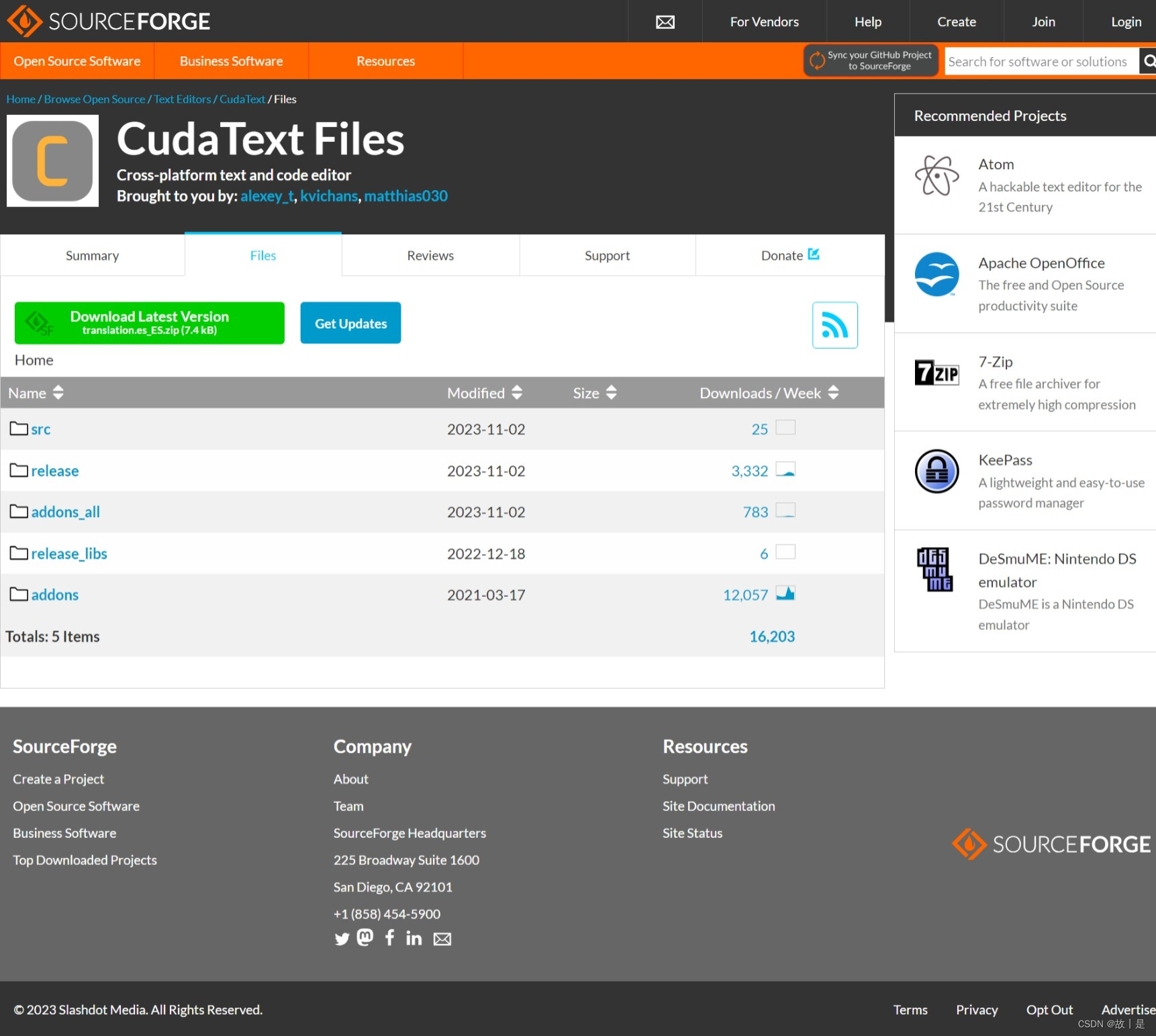
Task: Click the footer SourceForge logo
Action: (1051, 844)
